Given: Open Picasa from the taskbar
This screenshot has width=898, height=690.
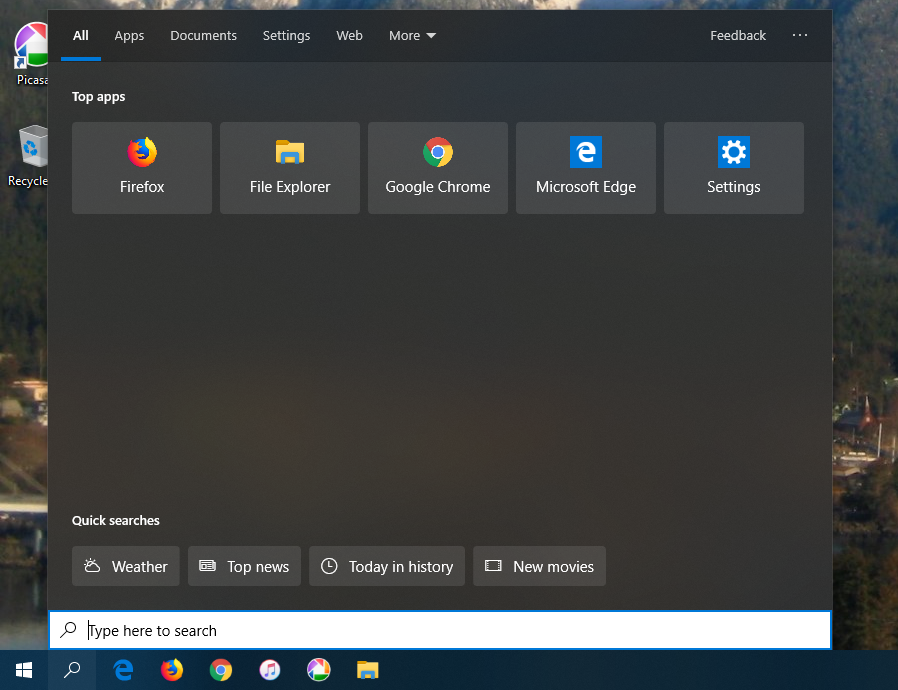Looking at the screenshot, I should click(318, 670).
